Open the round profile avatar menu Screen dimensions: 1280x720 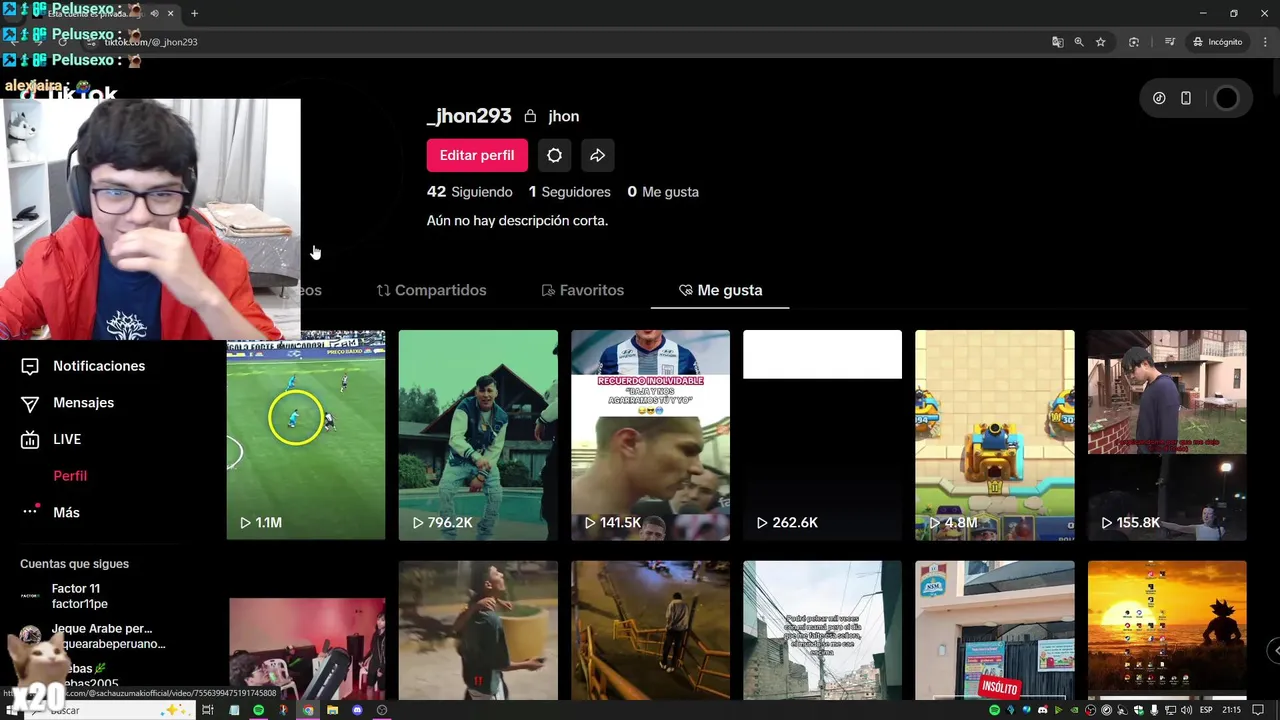[x=1226, y=98]
